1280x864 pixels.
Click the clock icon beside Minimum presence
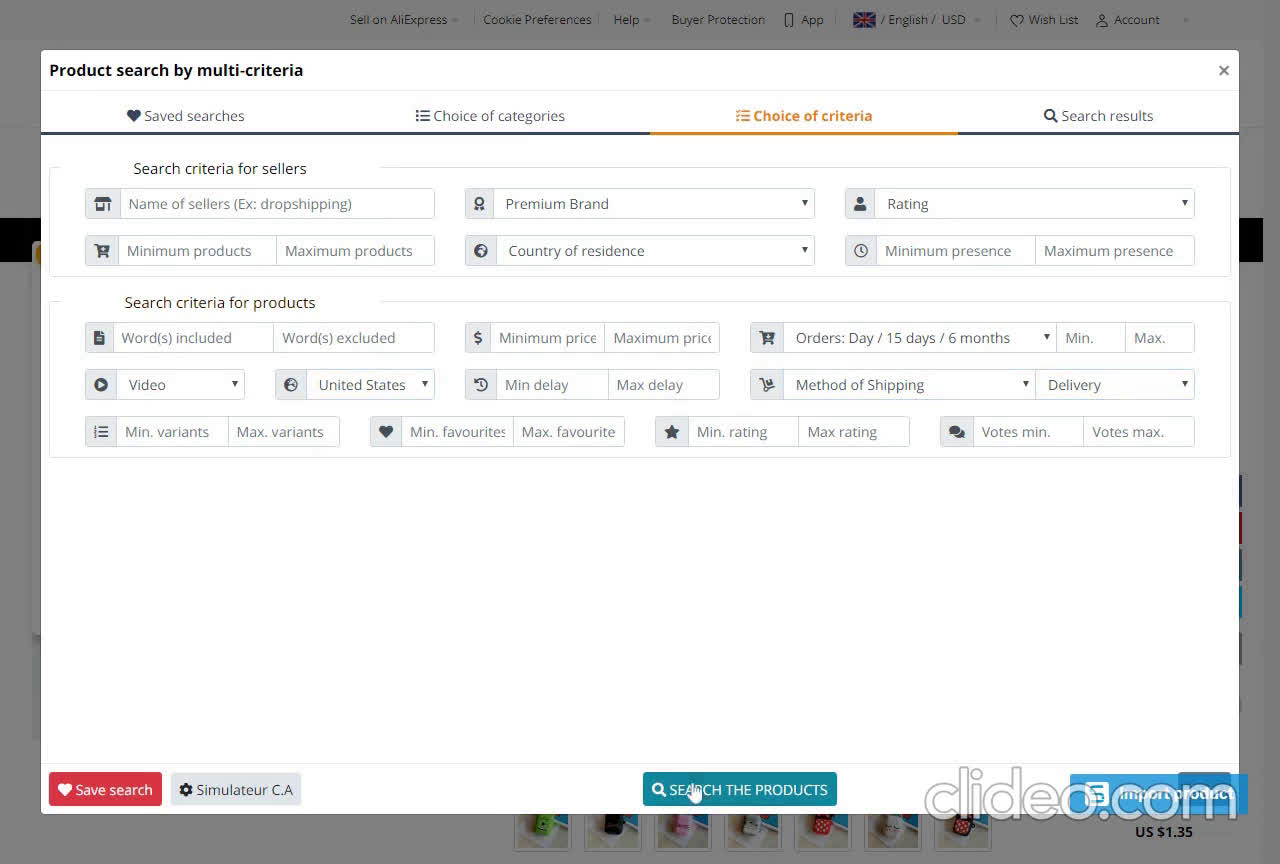(861, 250)
